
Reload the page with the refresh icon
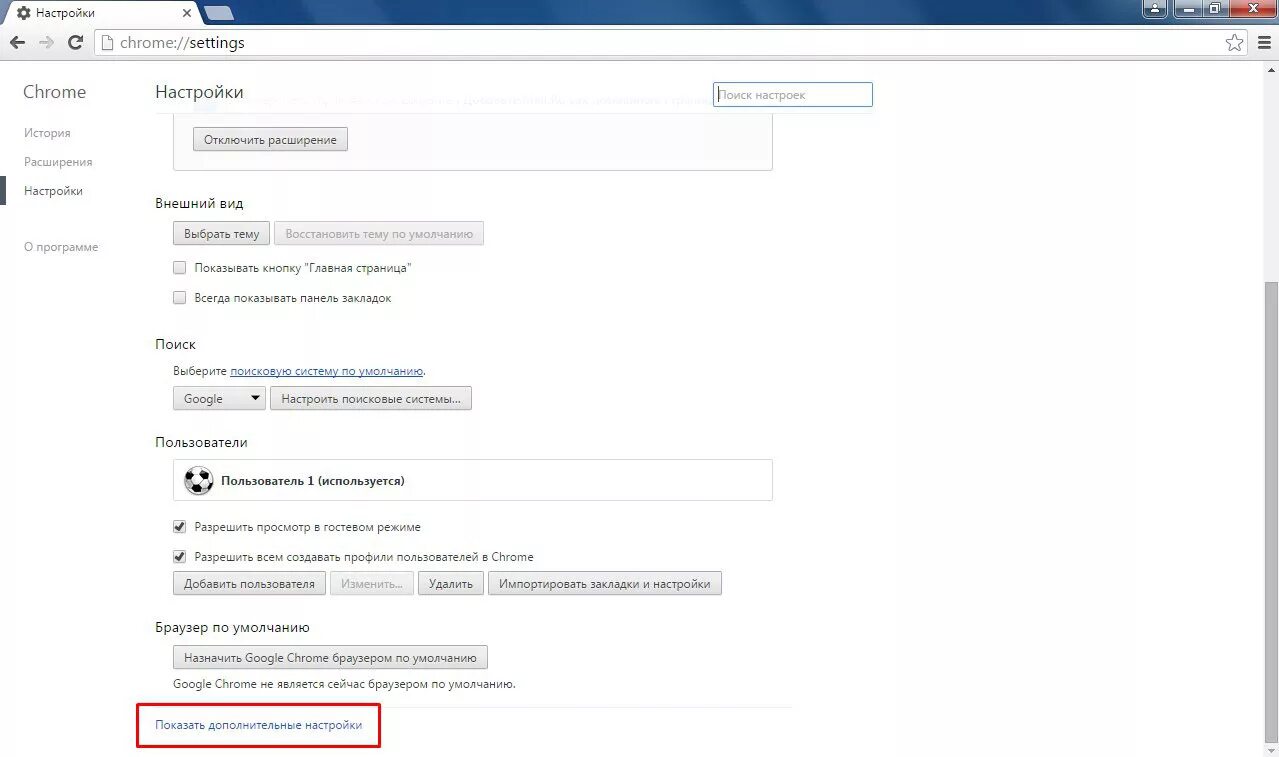[x=75, y=43]
